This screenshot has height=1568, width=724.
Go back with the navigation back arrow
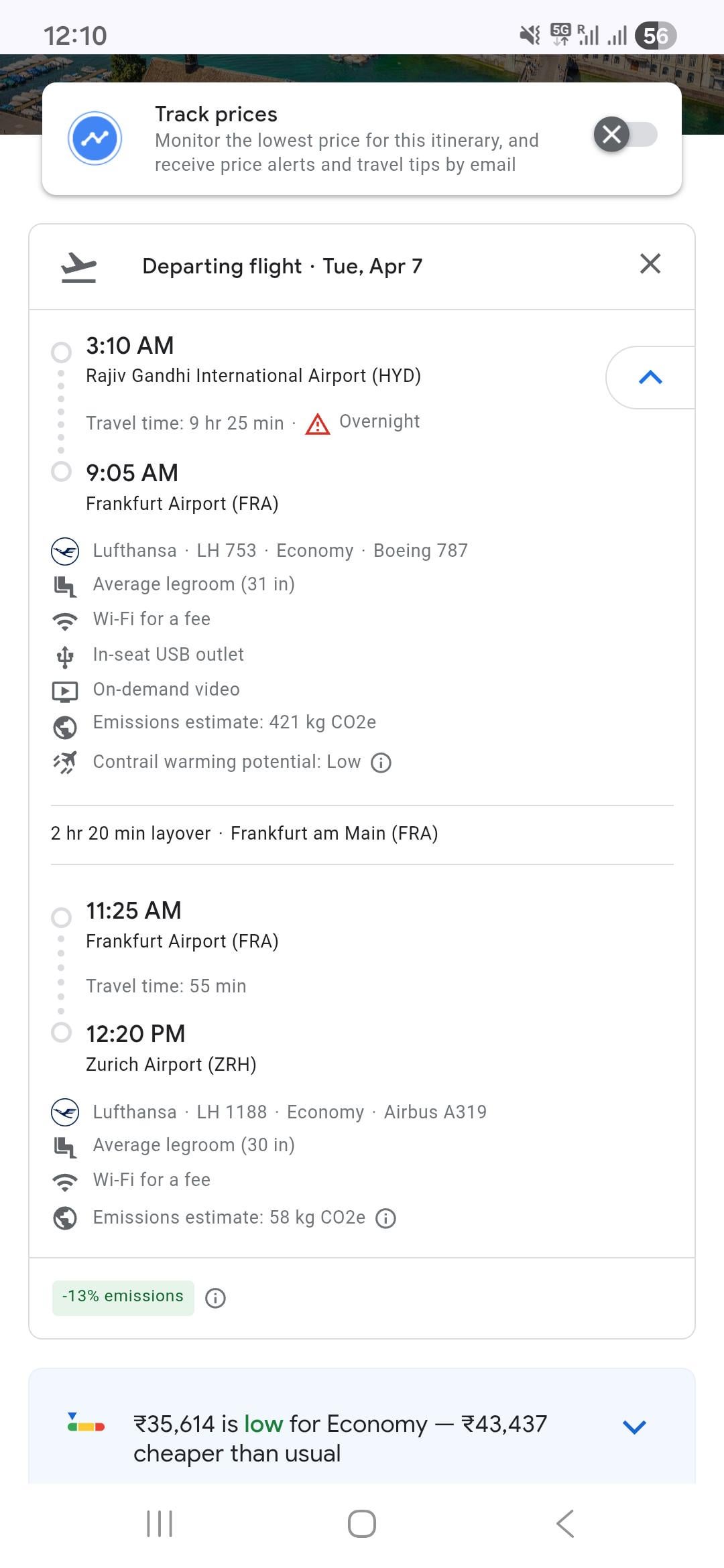coord(565,1524)
